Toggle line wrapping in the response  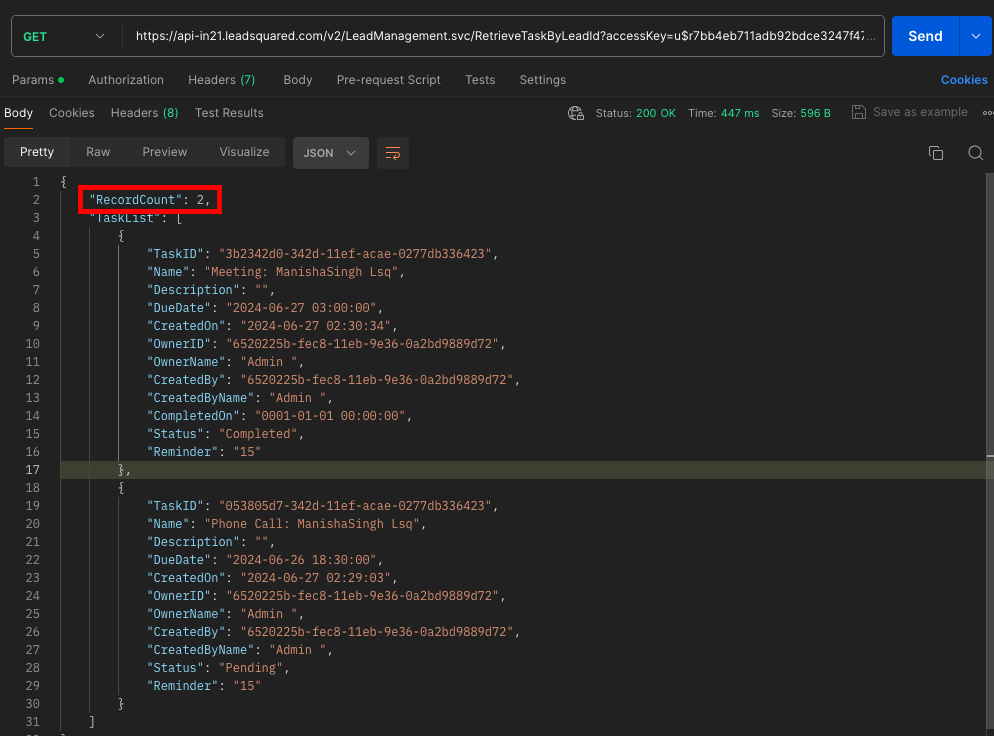(393, 153)
